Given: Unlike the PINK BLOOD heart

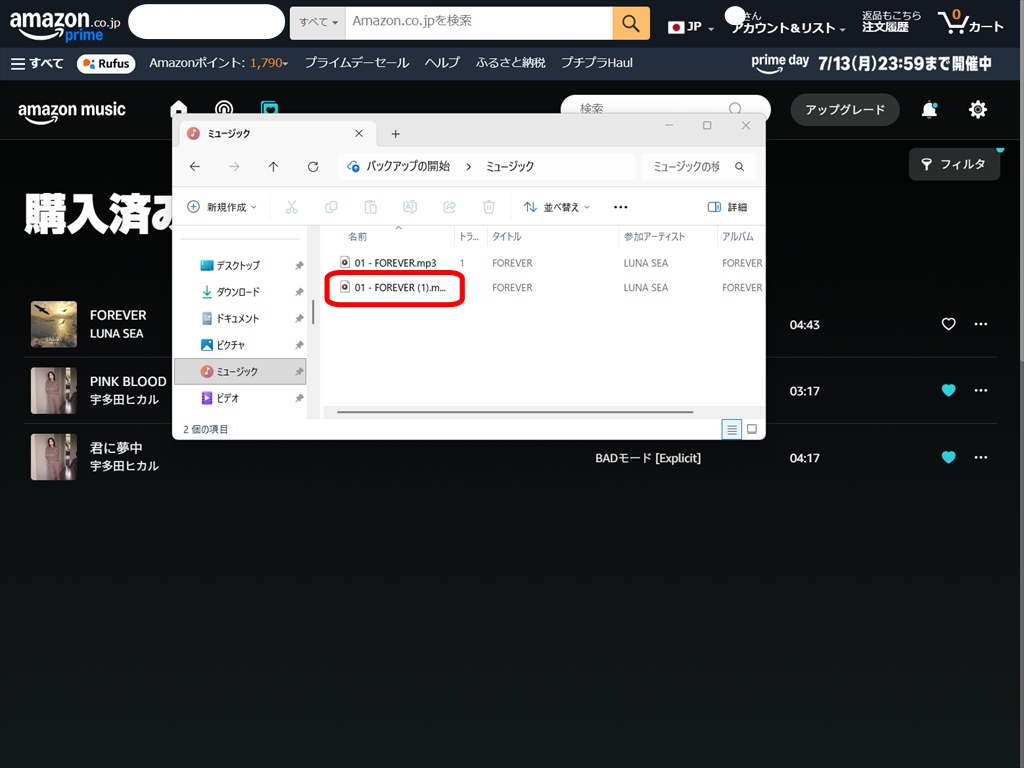Looking at the screenshot, I should point(948,391).
